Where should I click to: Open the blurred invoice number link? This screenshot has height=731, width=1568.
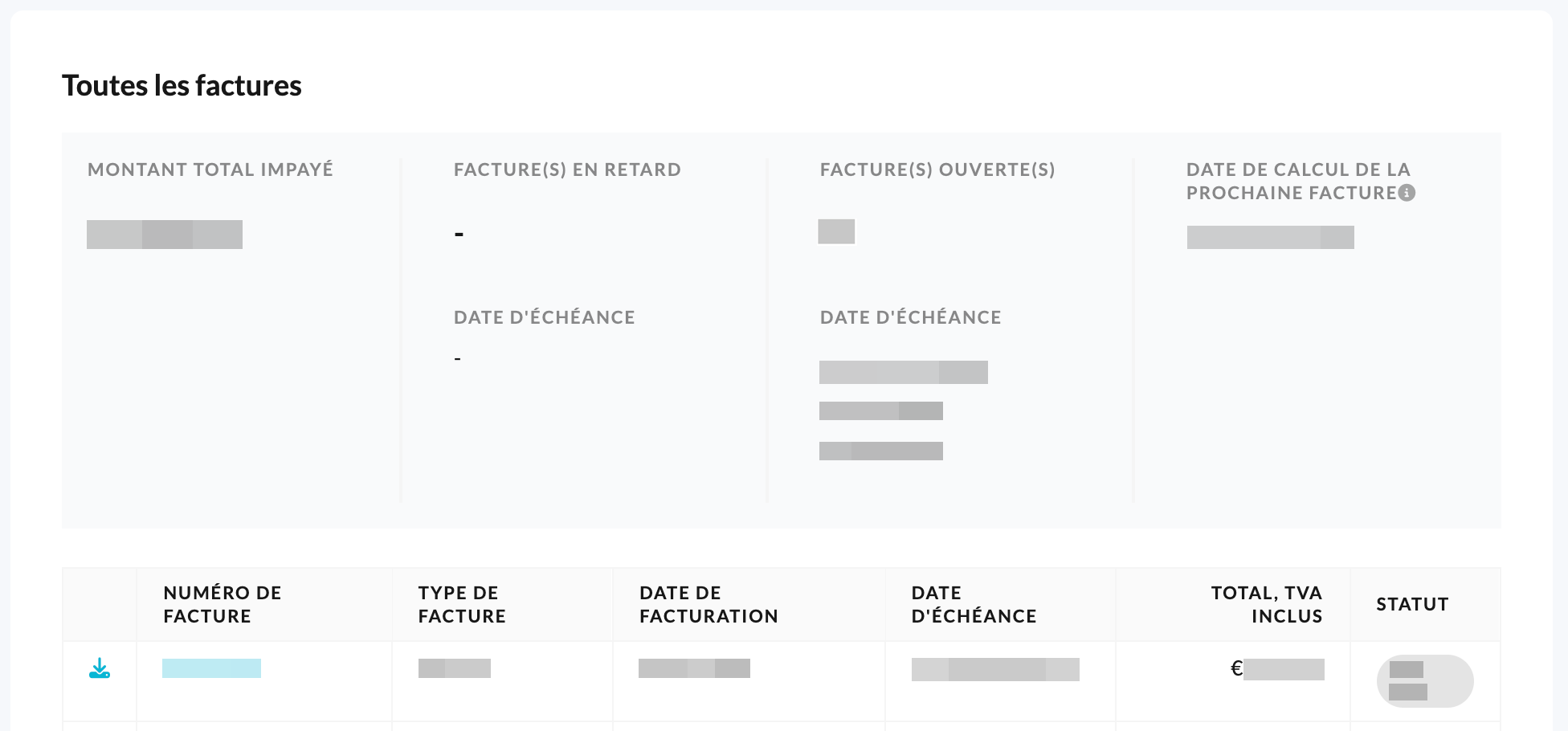point(211,668)
